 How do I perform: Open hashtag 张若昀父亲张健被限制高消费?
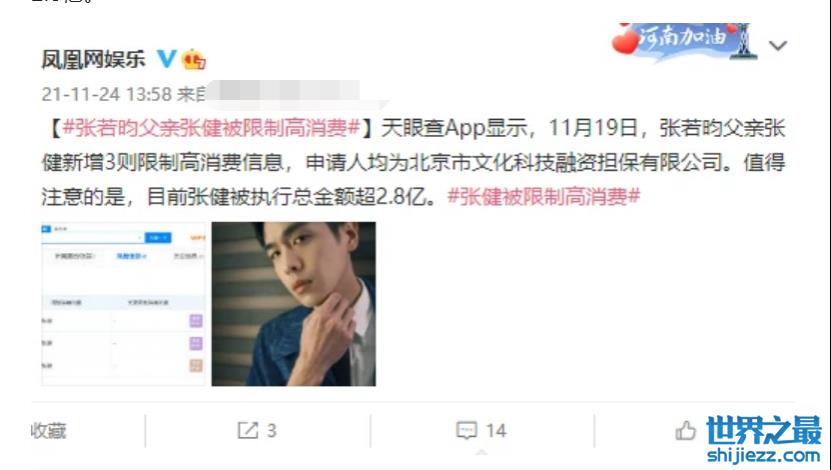(x=211, y=128)
